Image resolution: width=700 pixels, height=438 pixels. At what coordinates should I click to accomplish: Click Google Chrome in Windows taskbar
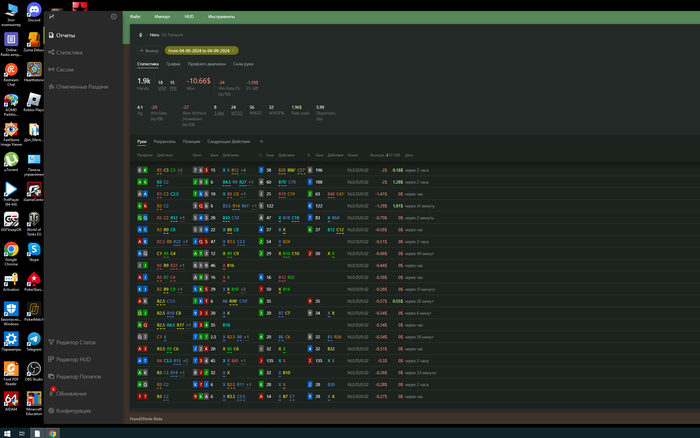pos(52,433)
